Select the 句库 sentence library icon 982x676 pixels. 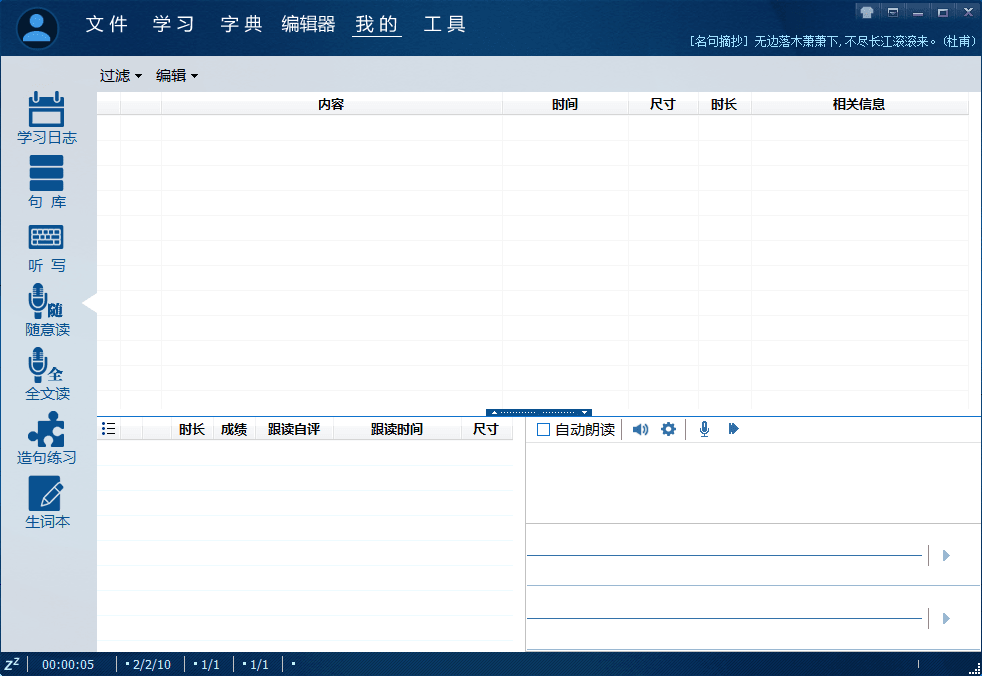click(47, 181)
